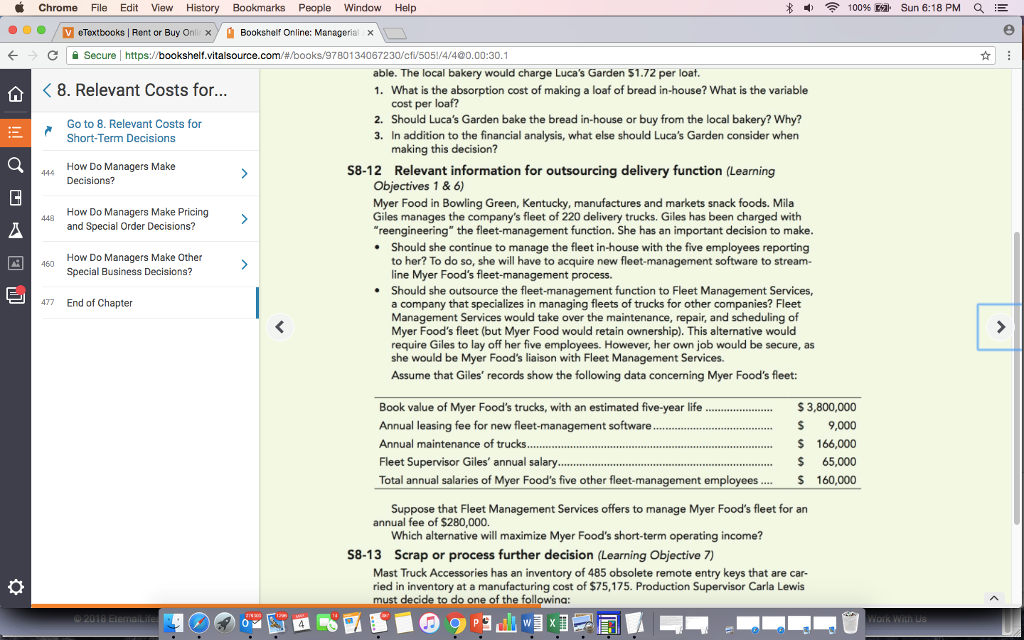Open the Edit menu
Image resolution: width=1024 pixels, height=640 pixels.
click(129, 8)
